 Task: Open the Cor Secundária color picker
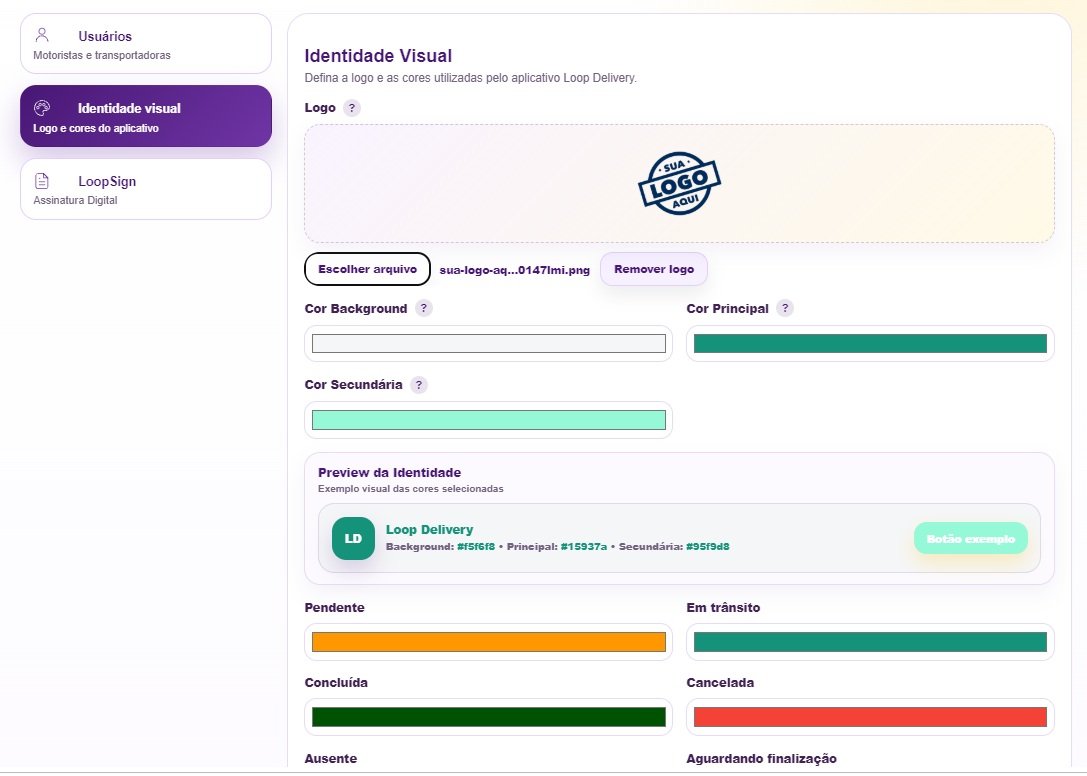(x=489, y=420)
